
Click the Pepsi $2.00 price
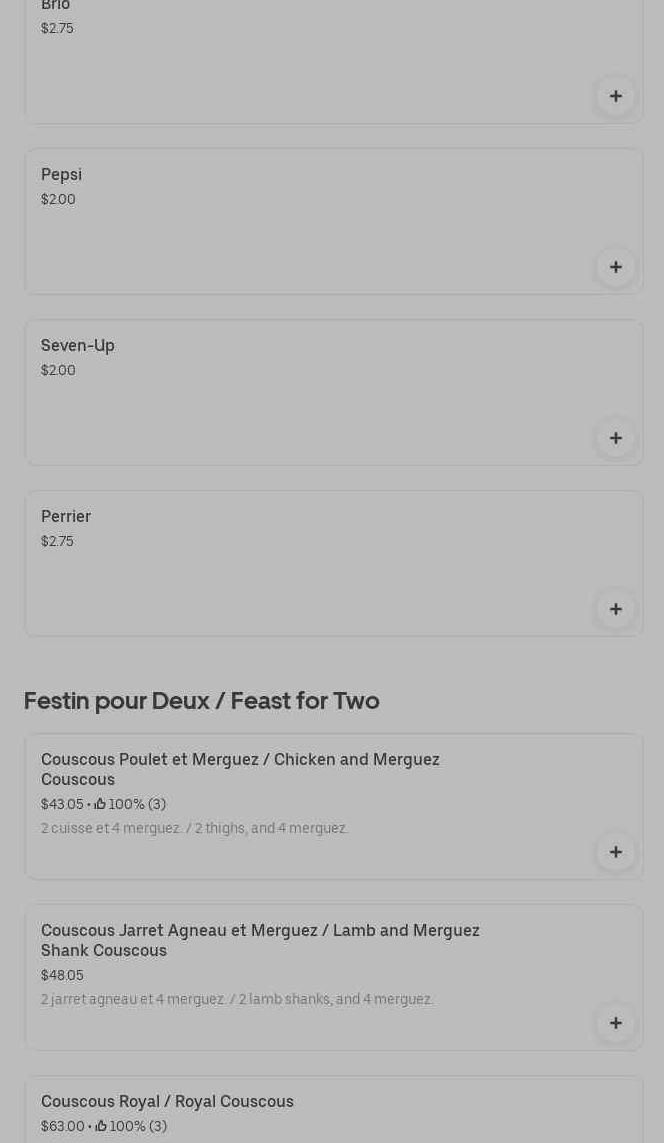pyautogui.click(x=58, y=200)
